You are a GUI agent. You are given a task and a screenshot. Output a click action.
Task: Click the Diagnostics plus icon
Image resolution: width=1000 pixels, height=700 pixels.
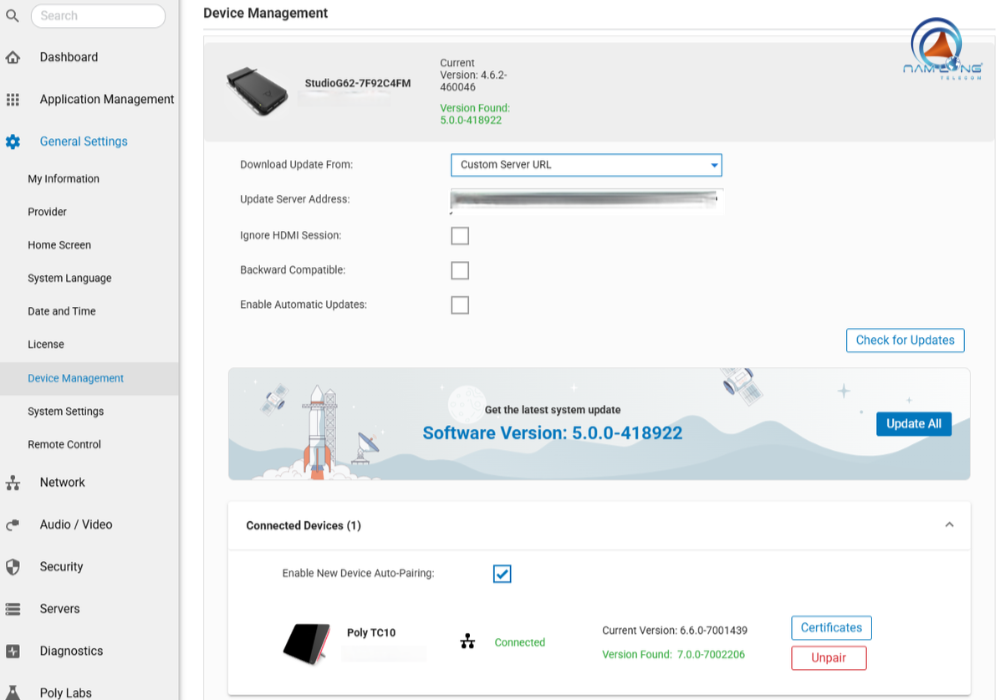[13, 651]
